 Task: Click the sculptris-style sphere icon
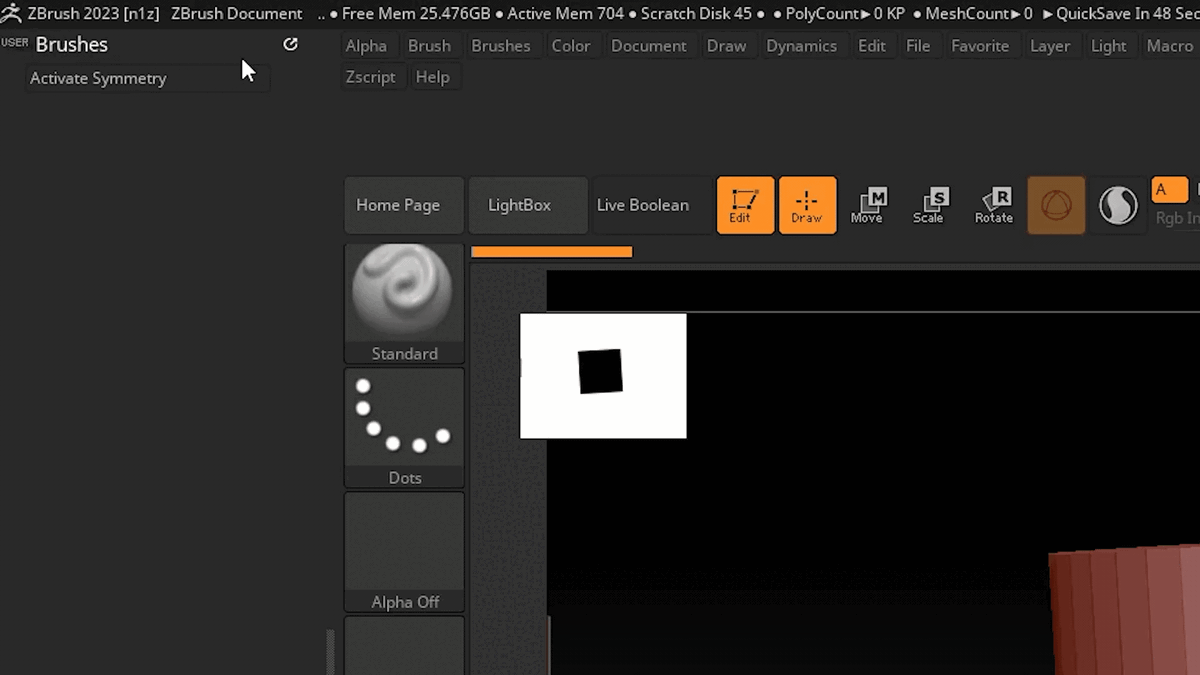click(1118, 205)
